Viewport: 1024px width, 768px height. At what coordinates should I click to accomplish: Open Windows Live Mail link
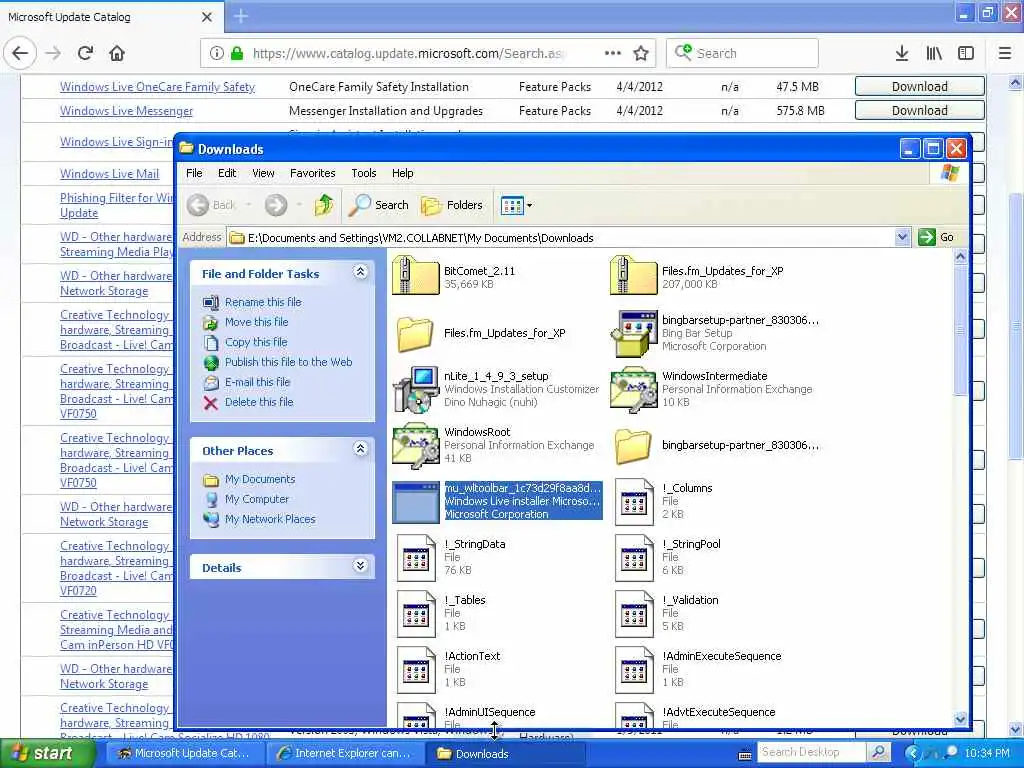click(x=109, y=174)
